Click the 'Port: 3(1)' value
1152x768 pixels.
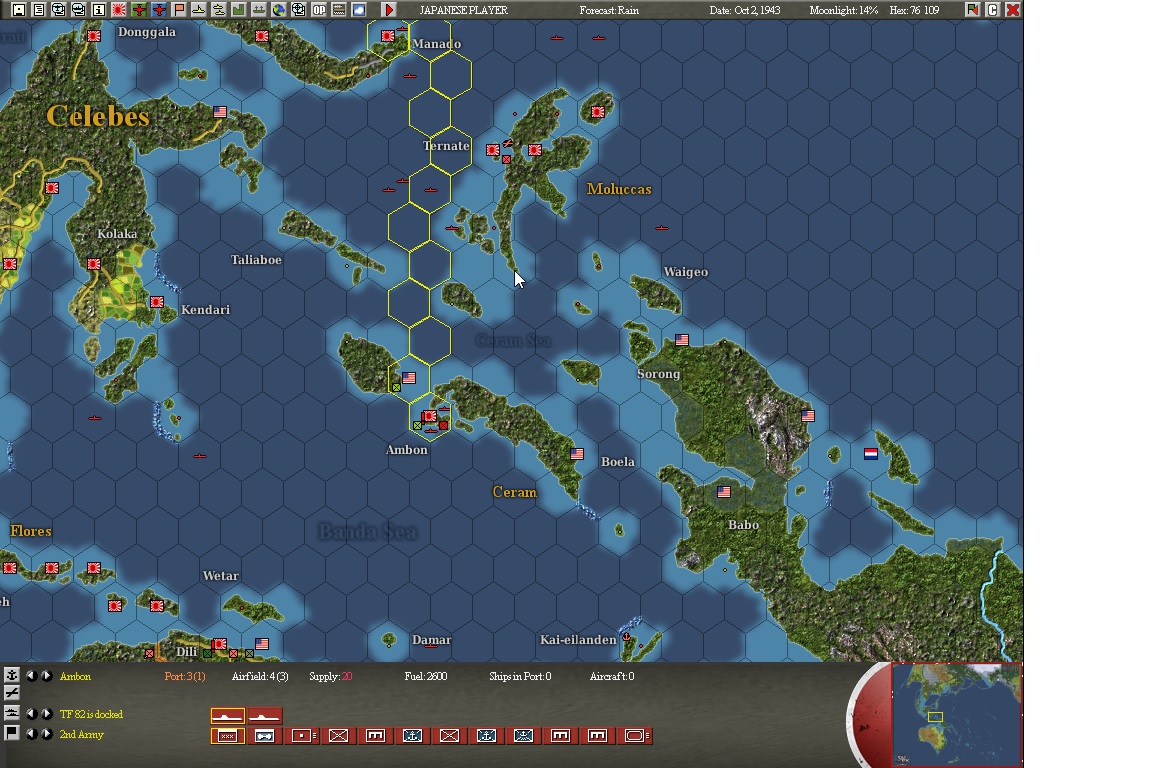pyautogui.click(x=184, y=676)
